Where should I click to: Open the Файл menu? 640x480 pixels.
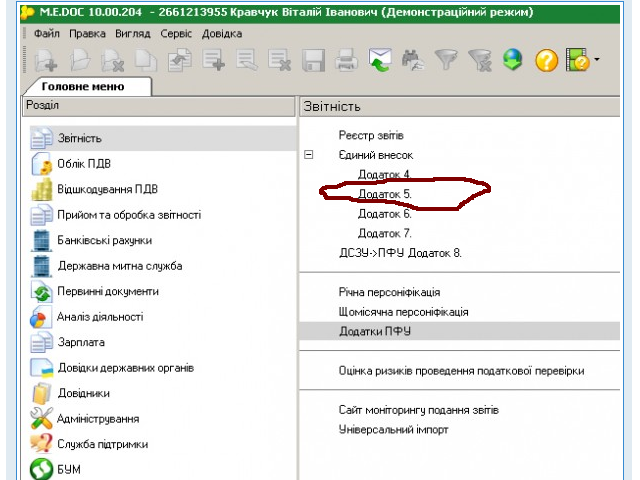46,33
